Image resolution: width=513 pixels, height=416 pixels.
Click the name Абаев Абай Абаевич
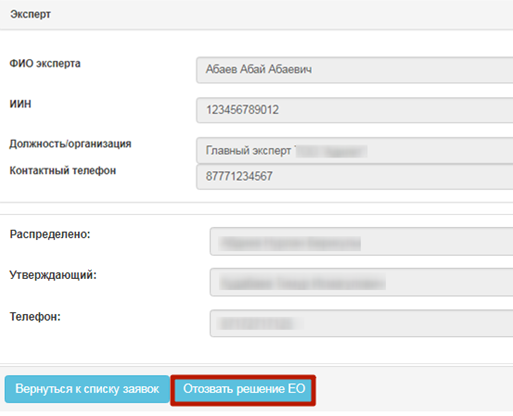coord(259,69)
